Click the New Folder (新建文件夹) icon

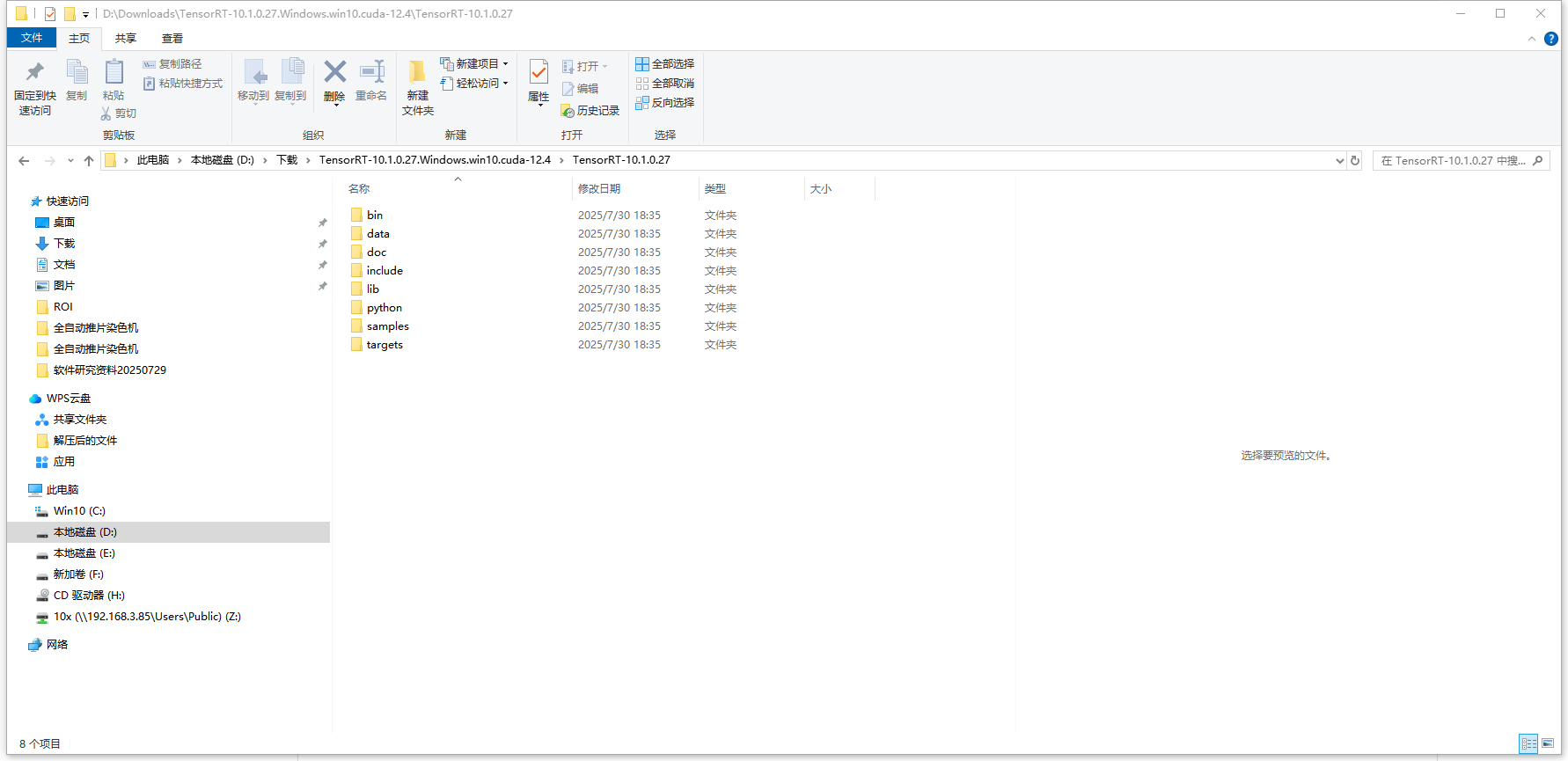[417, 73]
